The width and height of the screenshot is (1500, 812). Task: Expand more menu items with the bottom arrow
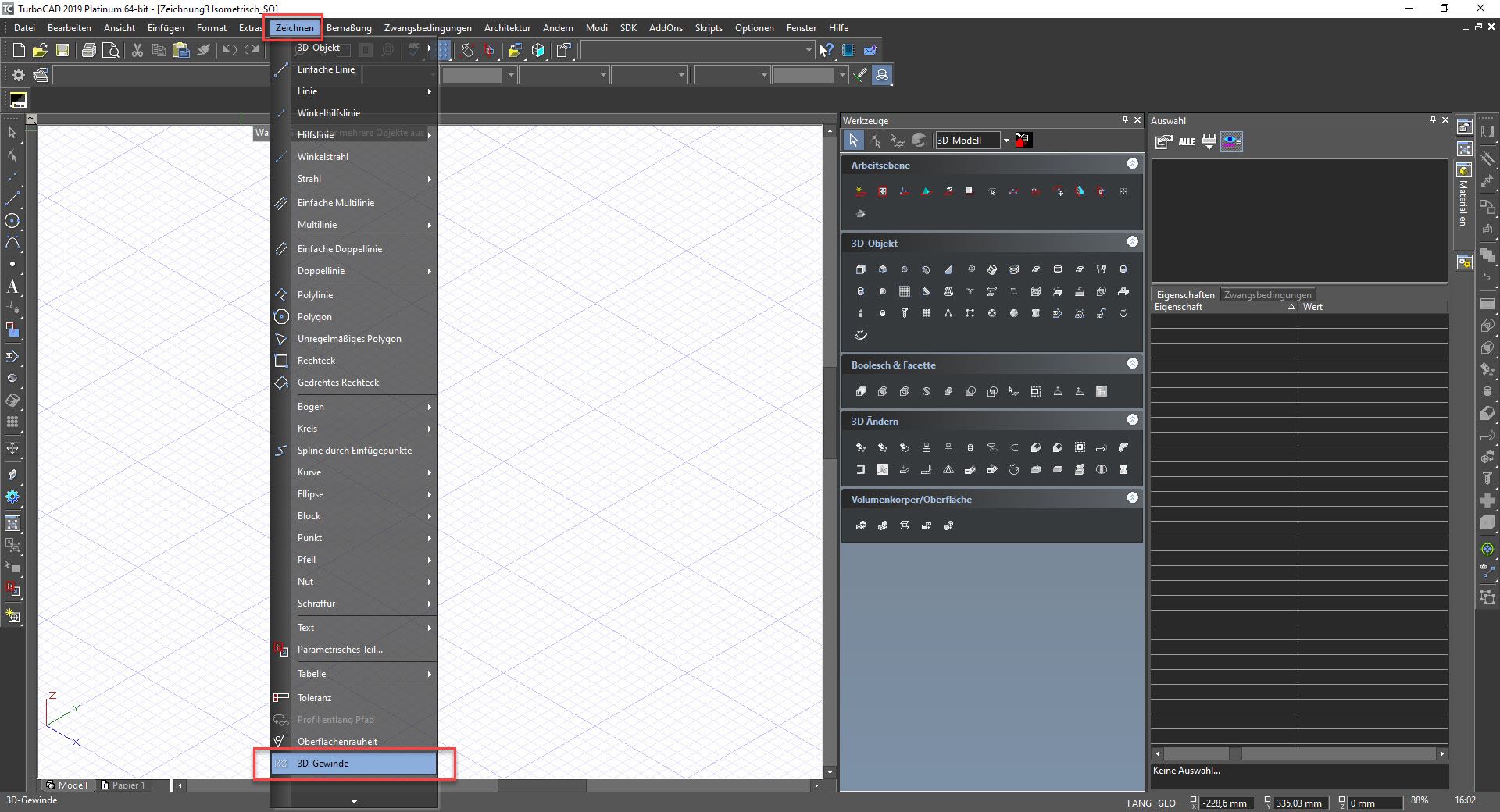coord(354,801)
